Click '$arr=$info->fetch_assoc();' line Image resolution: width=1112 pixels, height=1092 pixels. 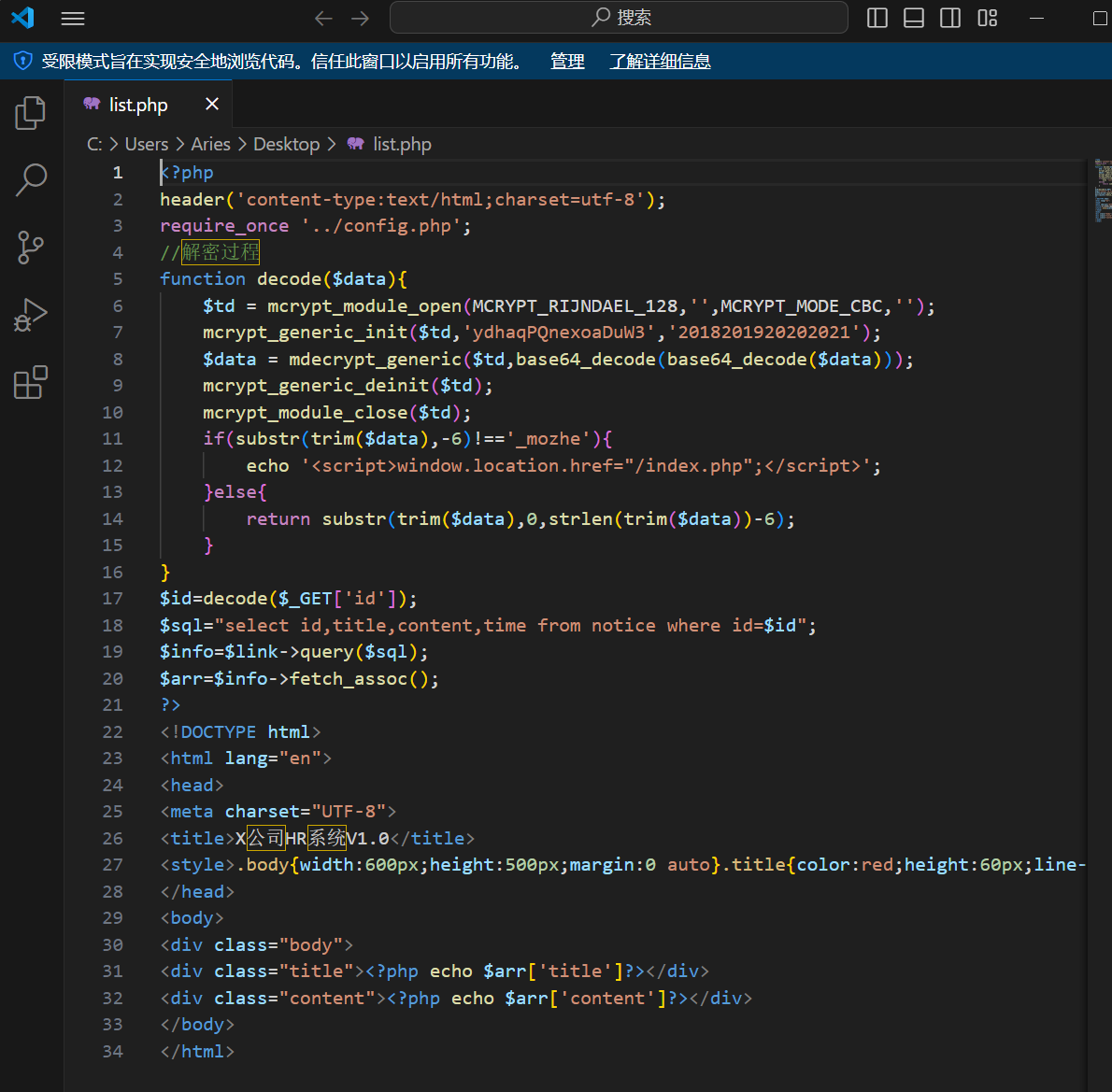pyautogui.click(x=299, y=679)
